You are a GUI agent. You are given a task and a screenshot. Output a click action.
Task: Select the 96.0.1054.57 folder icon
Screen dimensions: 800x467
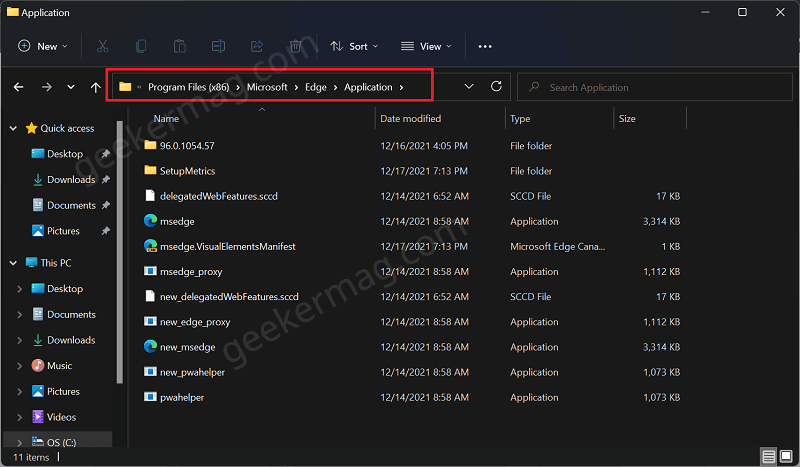pos(150,145)
